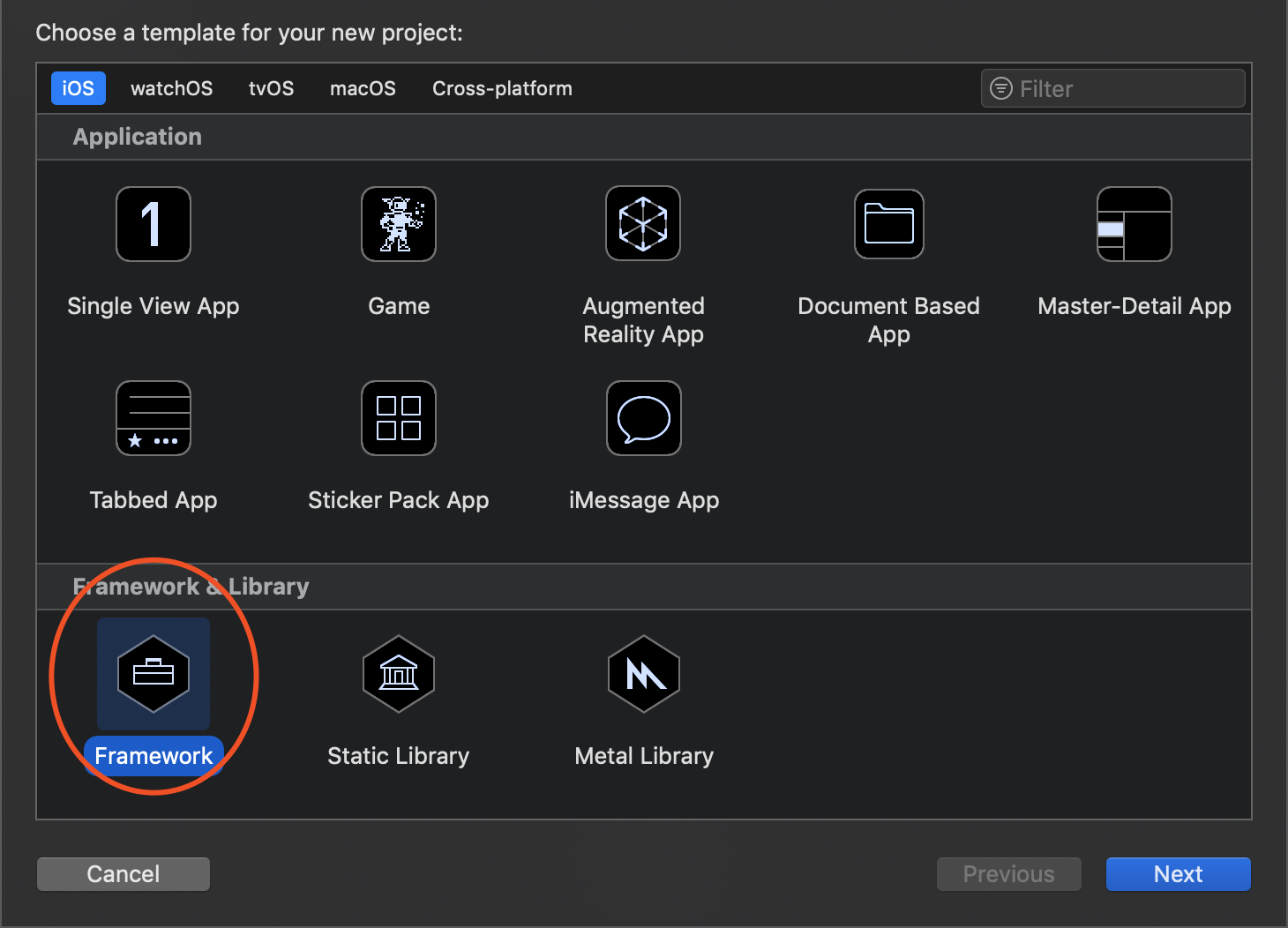Show Cross-platform templates

tap(501, 88)
